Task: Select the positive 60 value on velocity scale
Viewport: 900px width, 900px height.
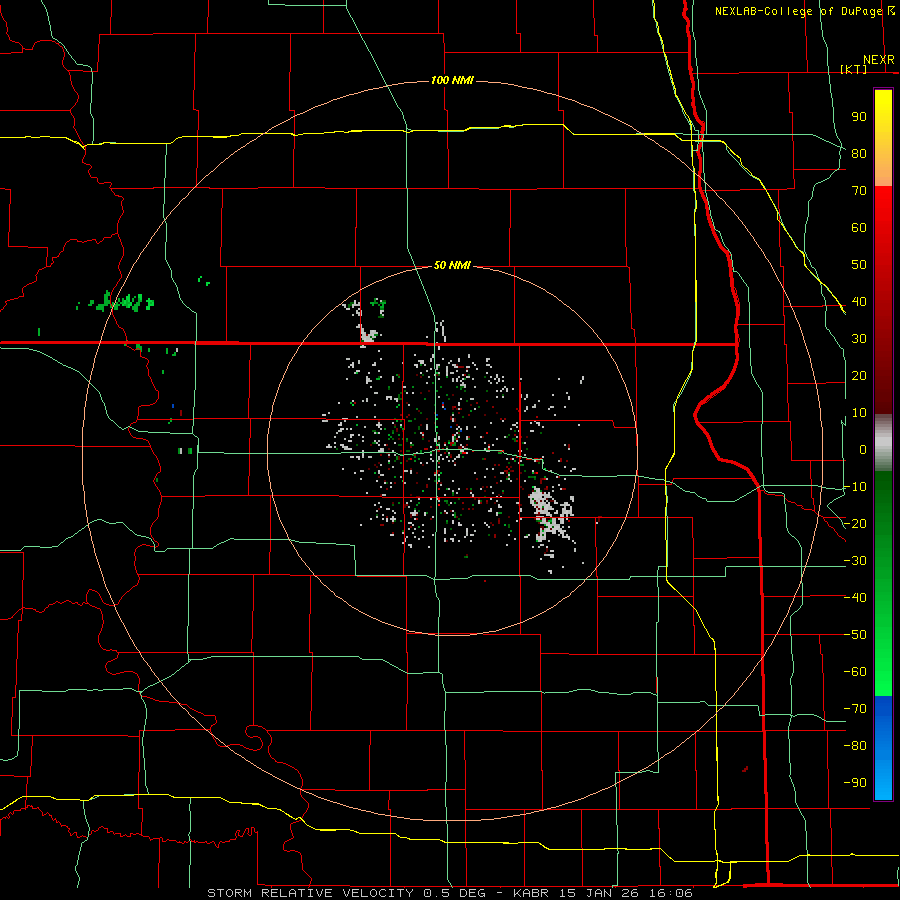Action: coord(859,227)
